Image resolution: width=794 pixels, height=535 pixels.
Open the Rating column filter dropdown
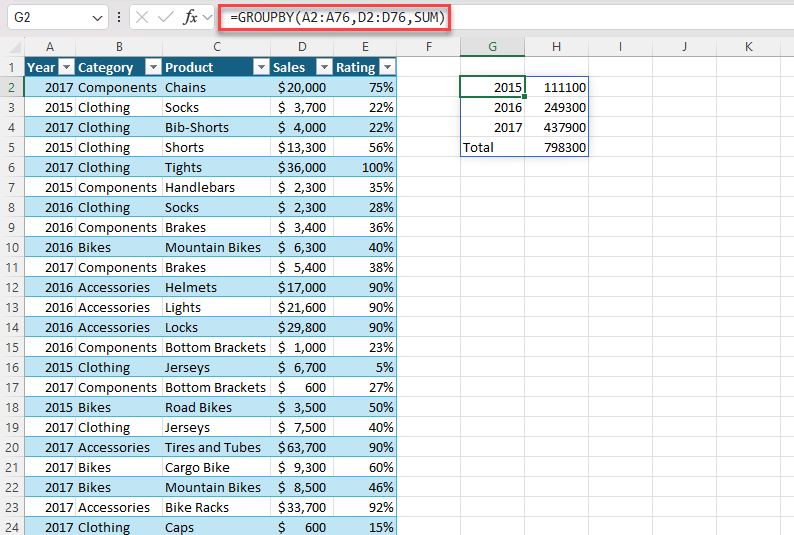coord(387,67)
